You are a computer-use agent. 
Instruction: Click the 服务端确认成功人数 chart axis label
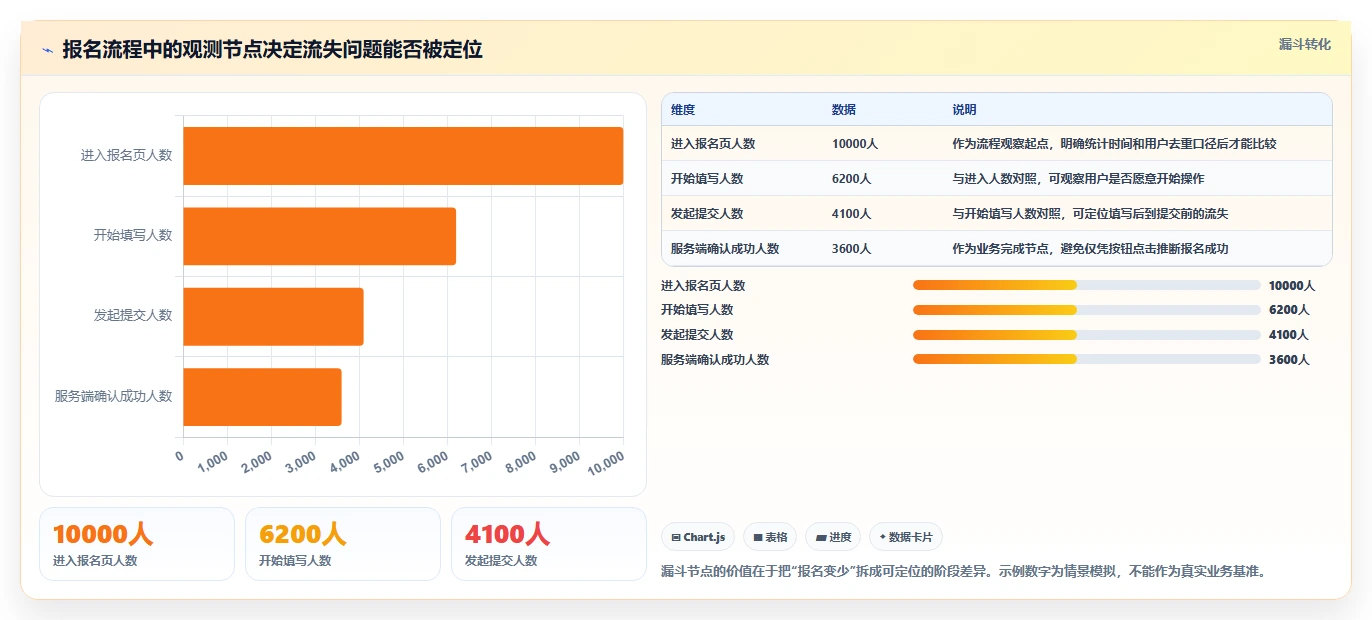[x=114, y=397]
